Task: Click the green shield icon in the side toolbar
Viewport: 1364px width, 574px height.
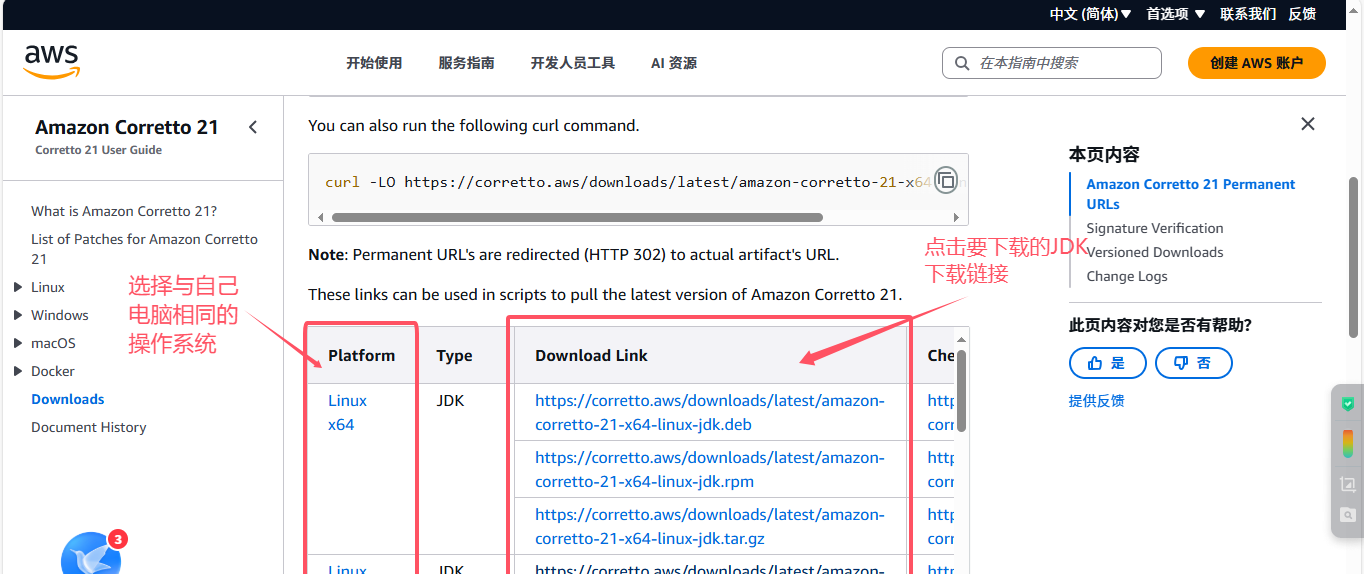Action: 1347,404
